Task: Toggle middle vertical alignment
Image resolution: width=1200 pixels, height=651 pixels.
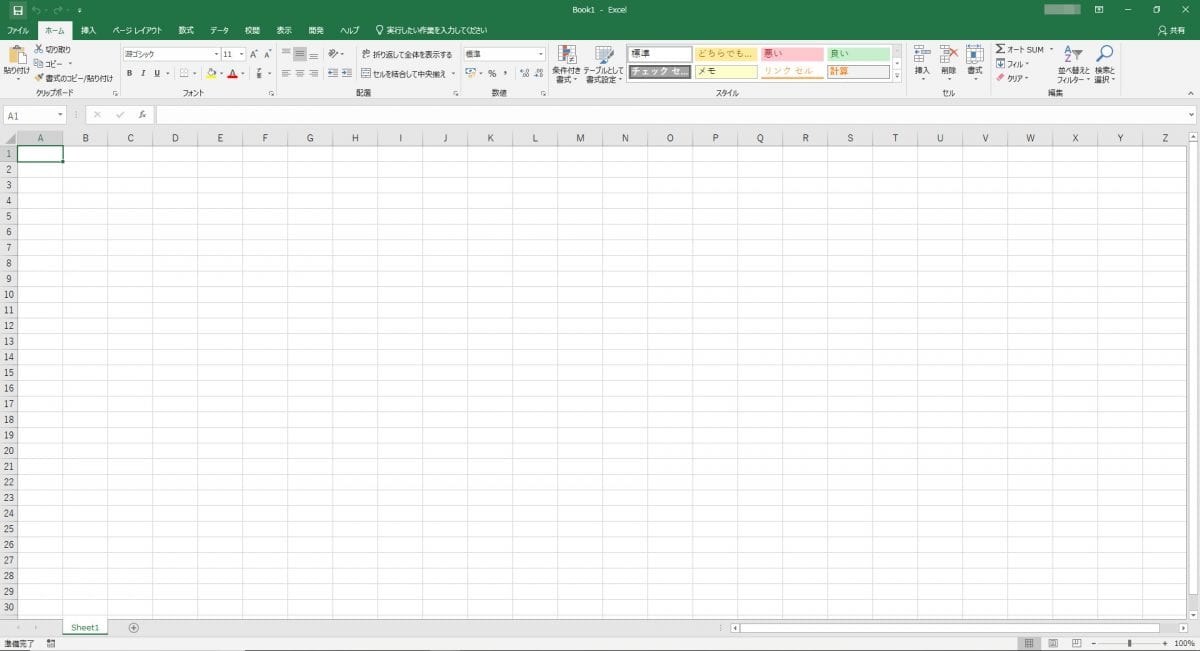Action: [x=300, y=54]
